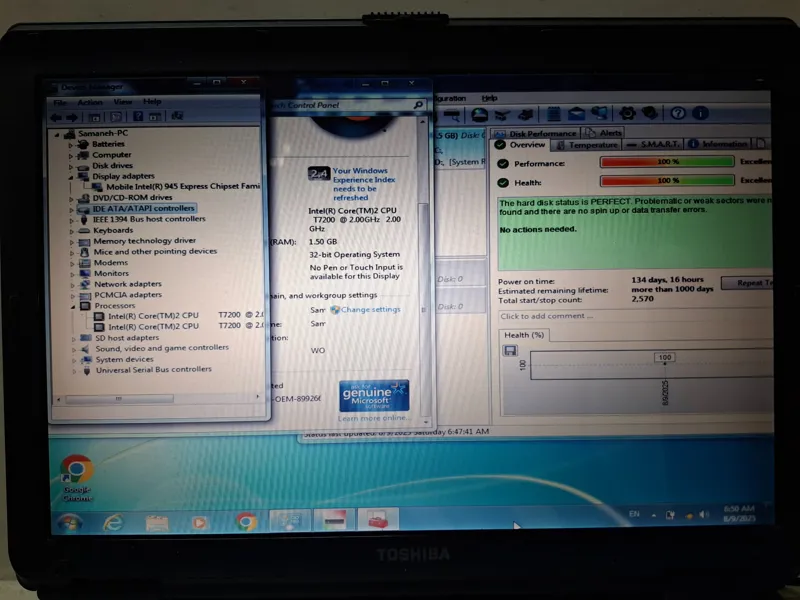Open the Windows Start menu
This screenshot has width=800, height=600.
tap(69, 523)
